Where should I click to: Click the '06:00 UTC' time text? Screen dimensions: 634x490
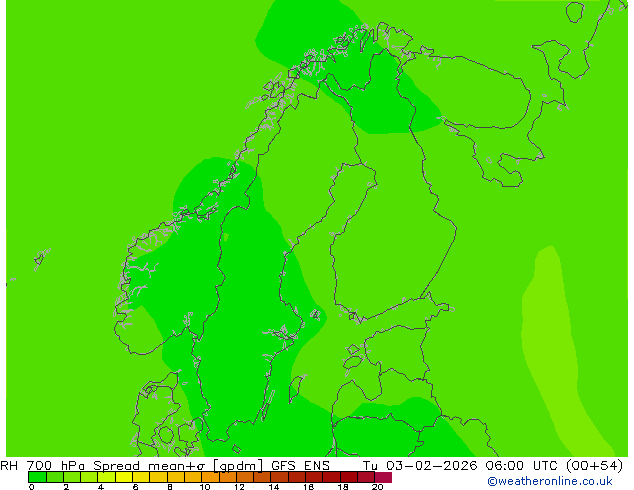[522, 466]
